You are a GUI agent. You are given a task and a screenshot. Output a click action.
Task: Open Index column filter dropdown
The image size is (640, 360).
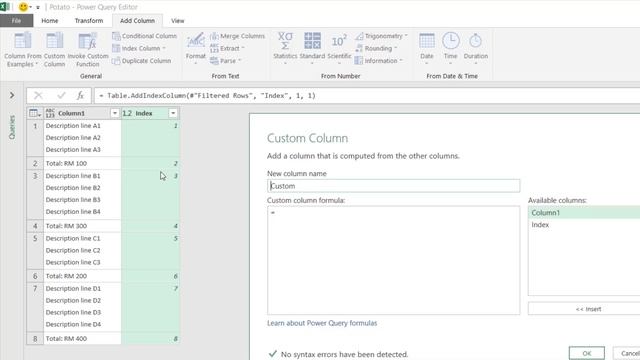click(x=173, y=113)
